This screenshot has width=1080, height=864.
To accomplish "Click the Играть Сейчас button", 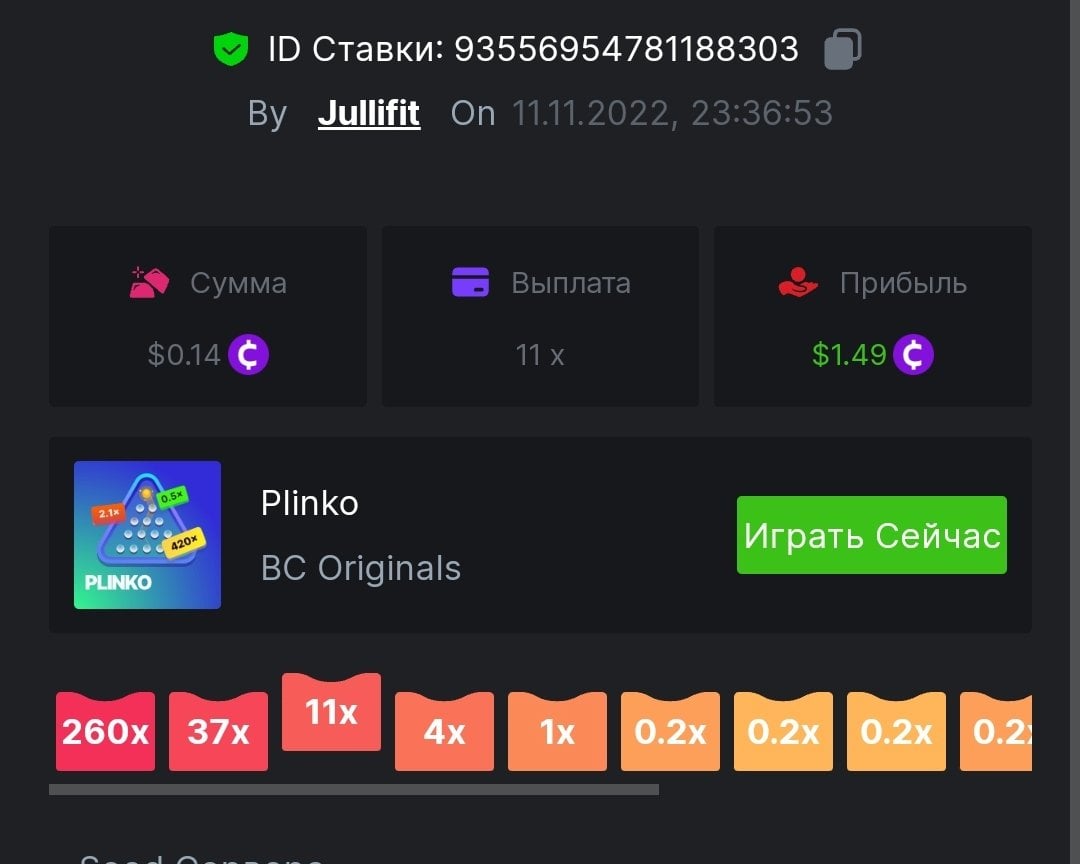I will click(x=871, y=535).
